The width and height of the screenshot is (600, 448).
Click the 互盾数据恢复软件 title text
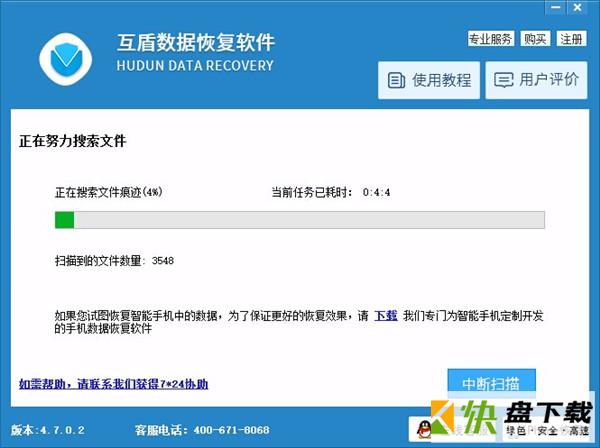pyautogui.click(x=196, y=42)
